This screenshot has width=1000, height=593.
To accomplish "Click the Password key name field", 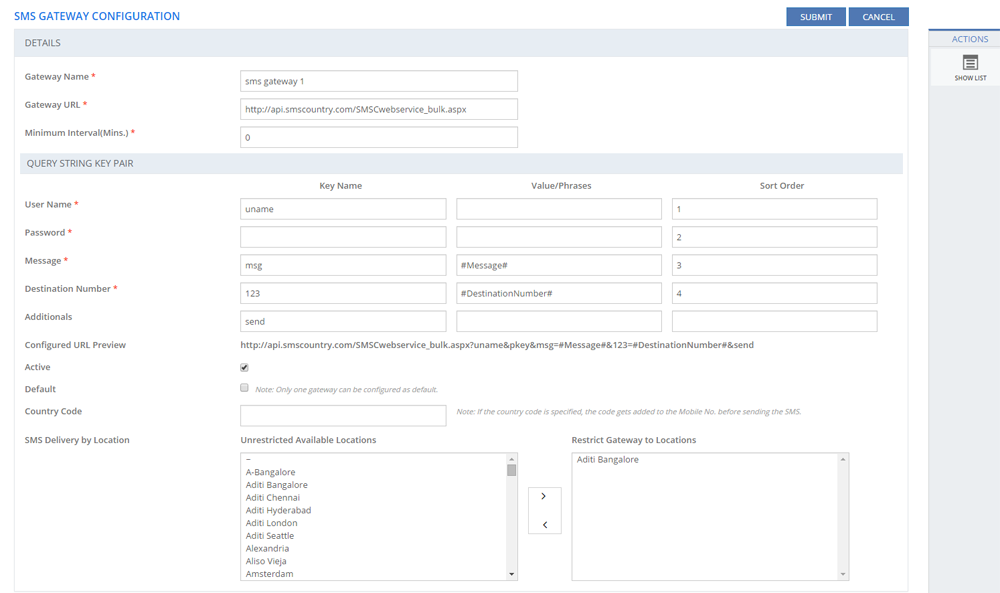I will point(343,237).
